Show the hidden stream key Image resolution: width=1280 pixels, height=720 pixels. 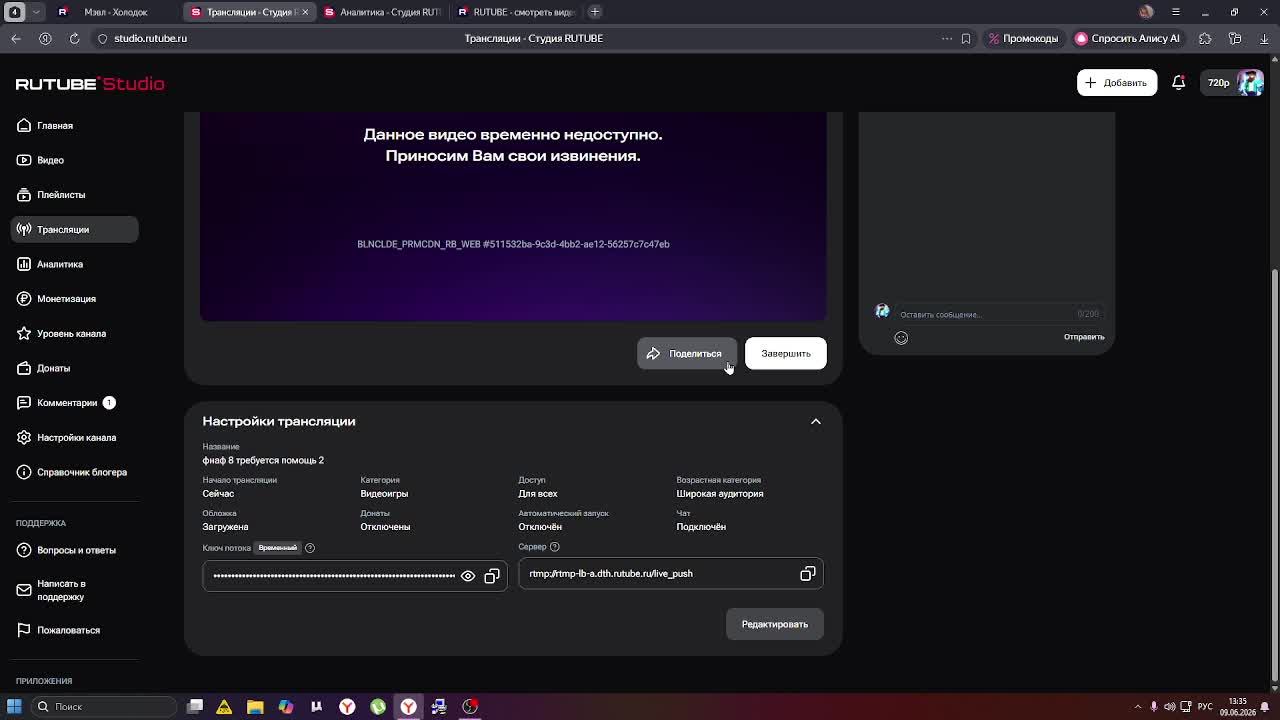point(468,576)
